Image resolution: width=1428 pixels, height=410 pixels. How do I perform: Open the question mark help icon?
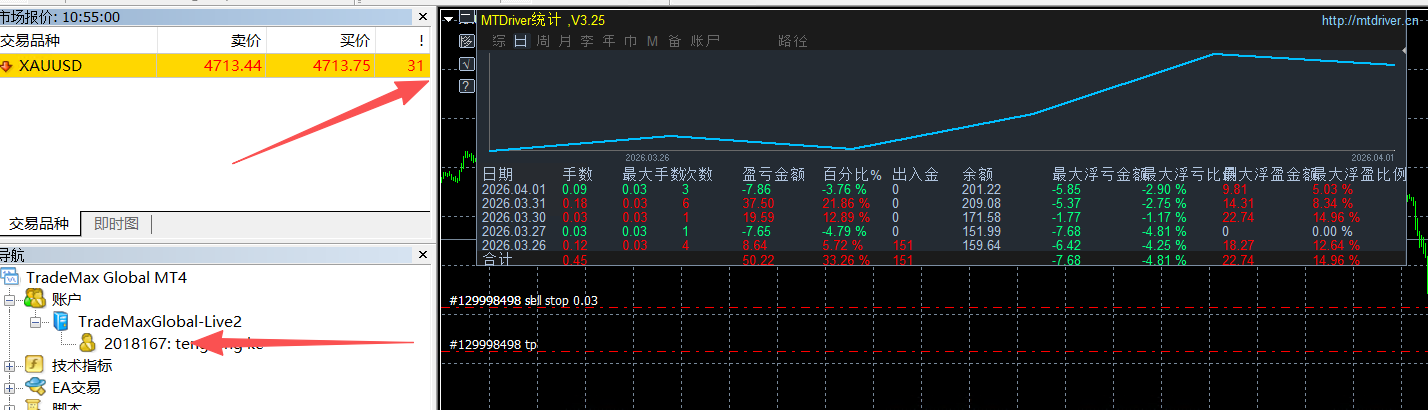[467, 86]
